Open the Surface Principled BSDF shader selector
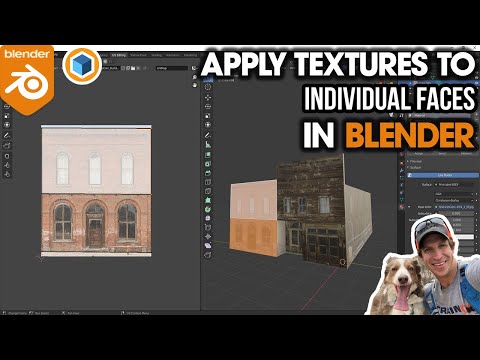 454,184
